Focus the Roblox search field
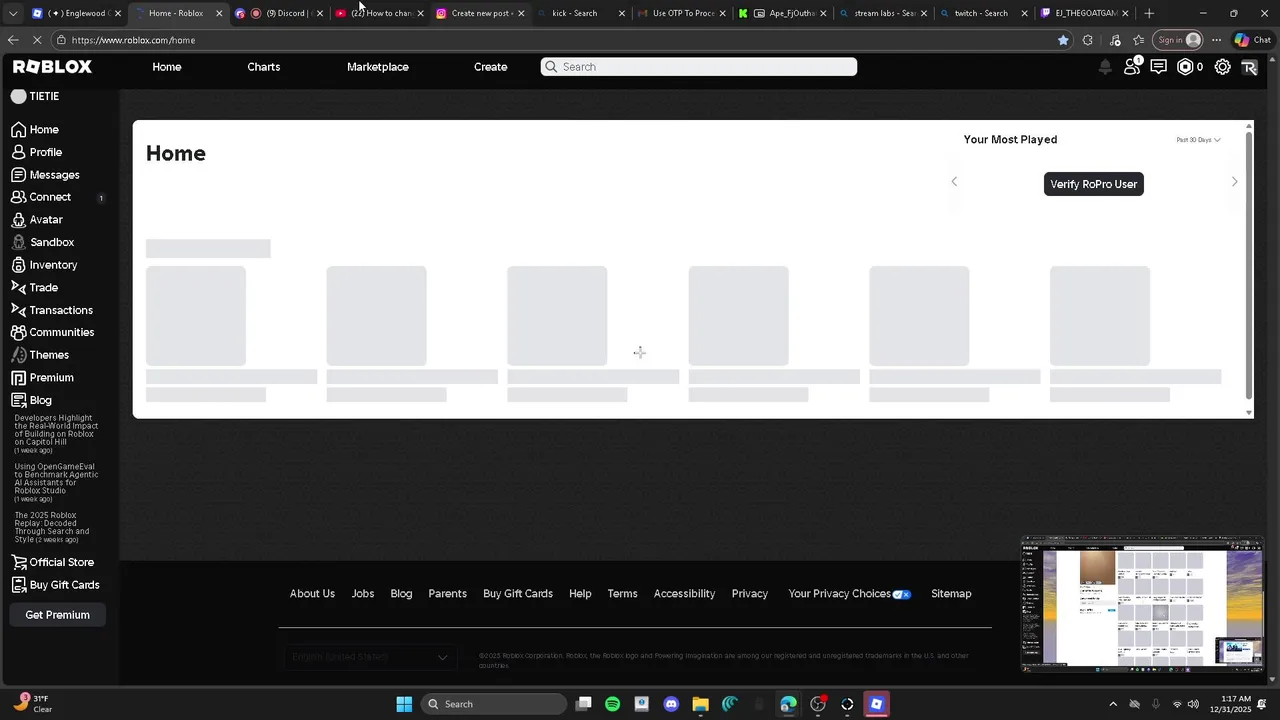 [x=699, y=67]
